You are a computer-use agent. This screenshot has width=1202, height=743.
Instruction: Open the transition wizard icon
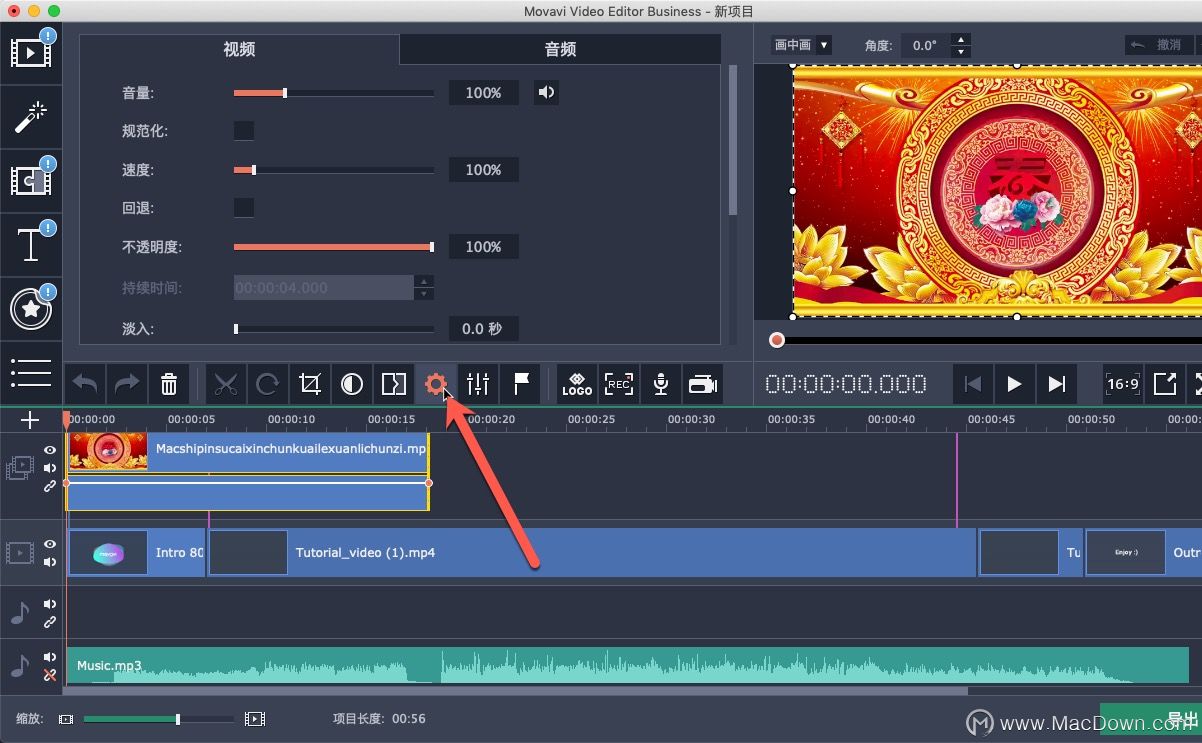[x=394, y=384]
